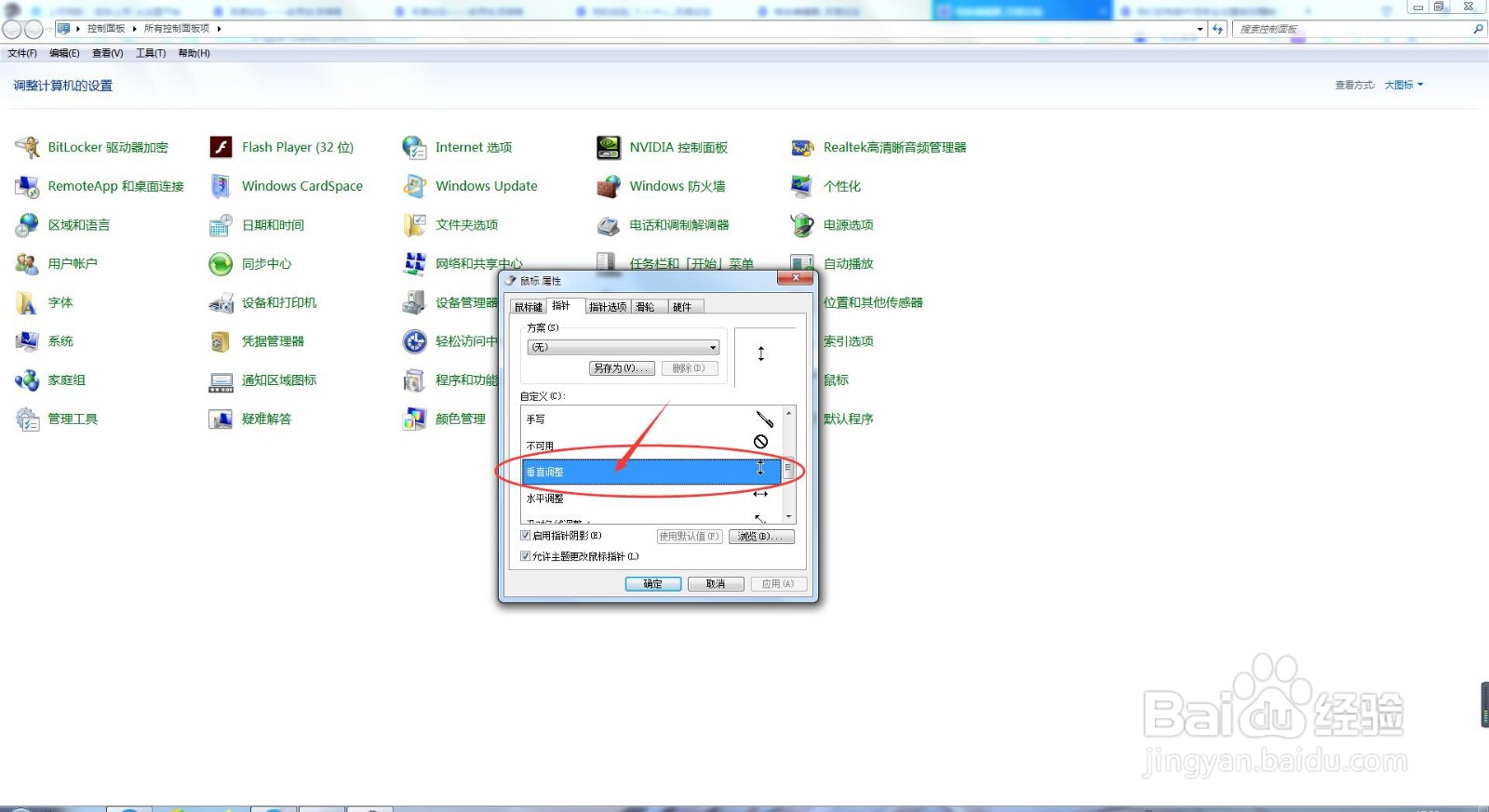The image size is (1489, 812).
Task: Select 不可用 pointer row
Action: tap(651, 446)
